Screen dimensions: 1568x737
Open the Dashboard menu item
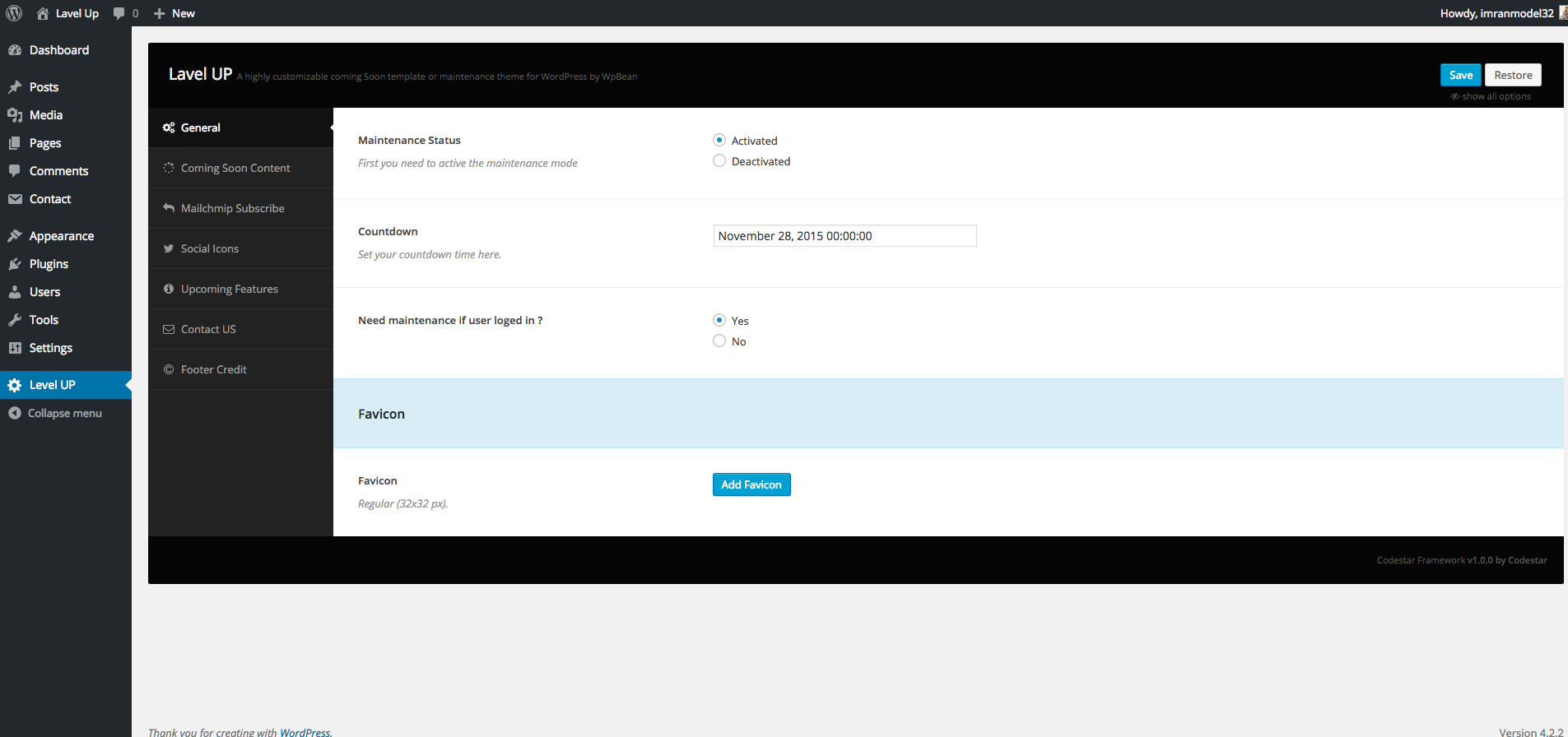pos(66,50)
